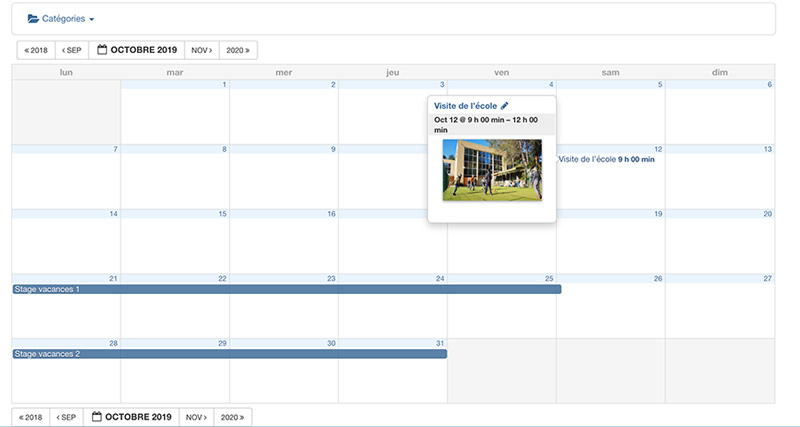Open the top calendar icon for OCTOBRE 2019
This screenshot has height=427, width=800.
click(x=102, y=49)
